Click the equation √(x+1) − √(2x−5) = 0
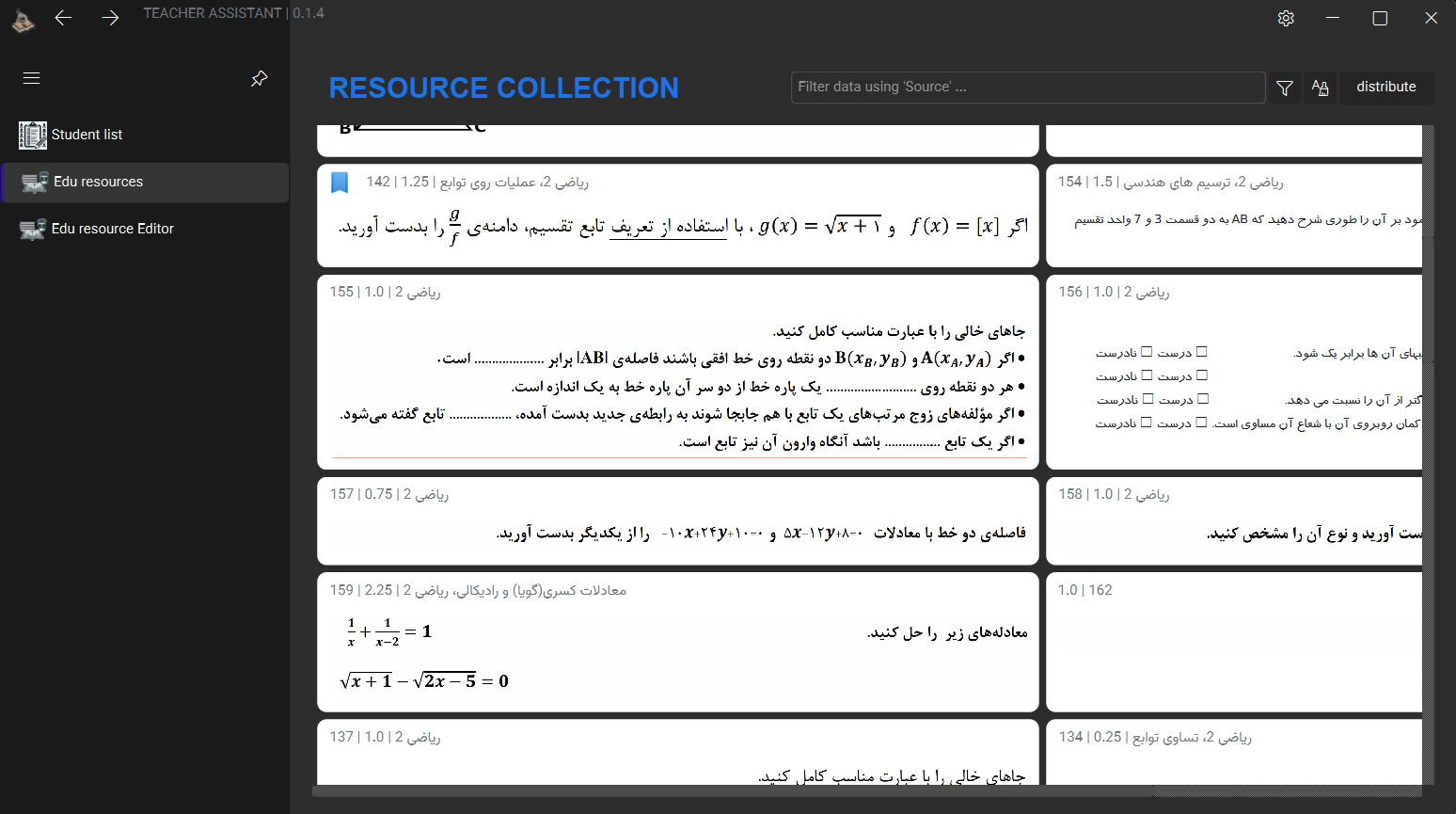 pos(424,681)
